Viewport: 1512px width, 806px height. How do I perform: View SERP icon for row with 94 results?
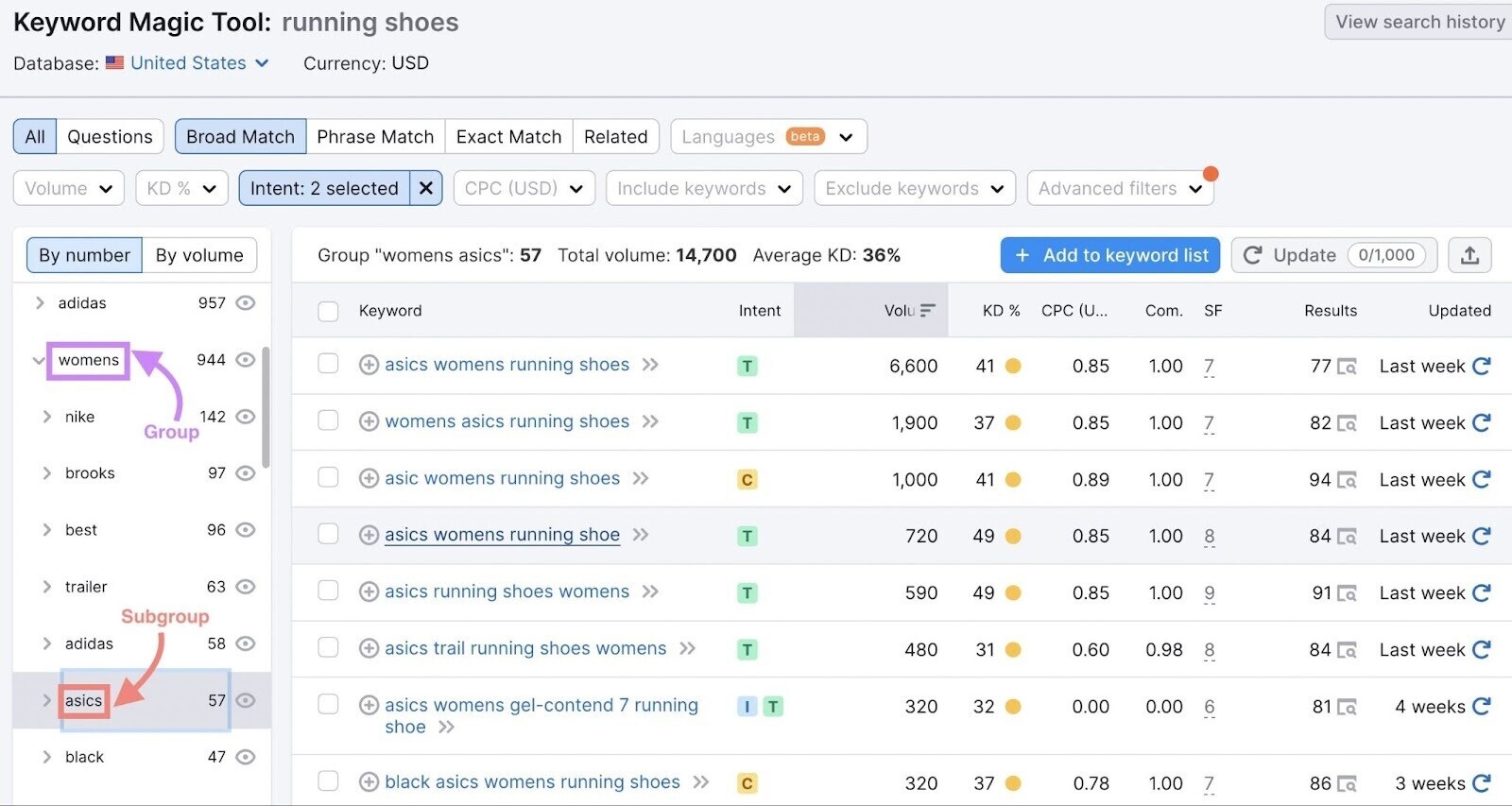tap(1348, 480)
